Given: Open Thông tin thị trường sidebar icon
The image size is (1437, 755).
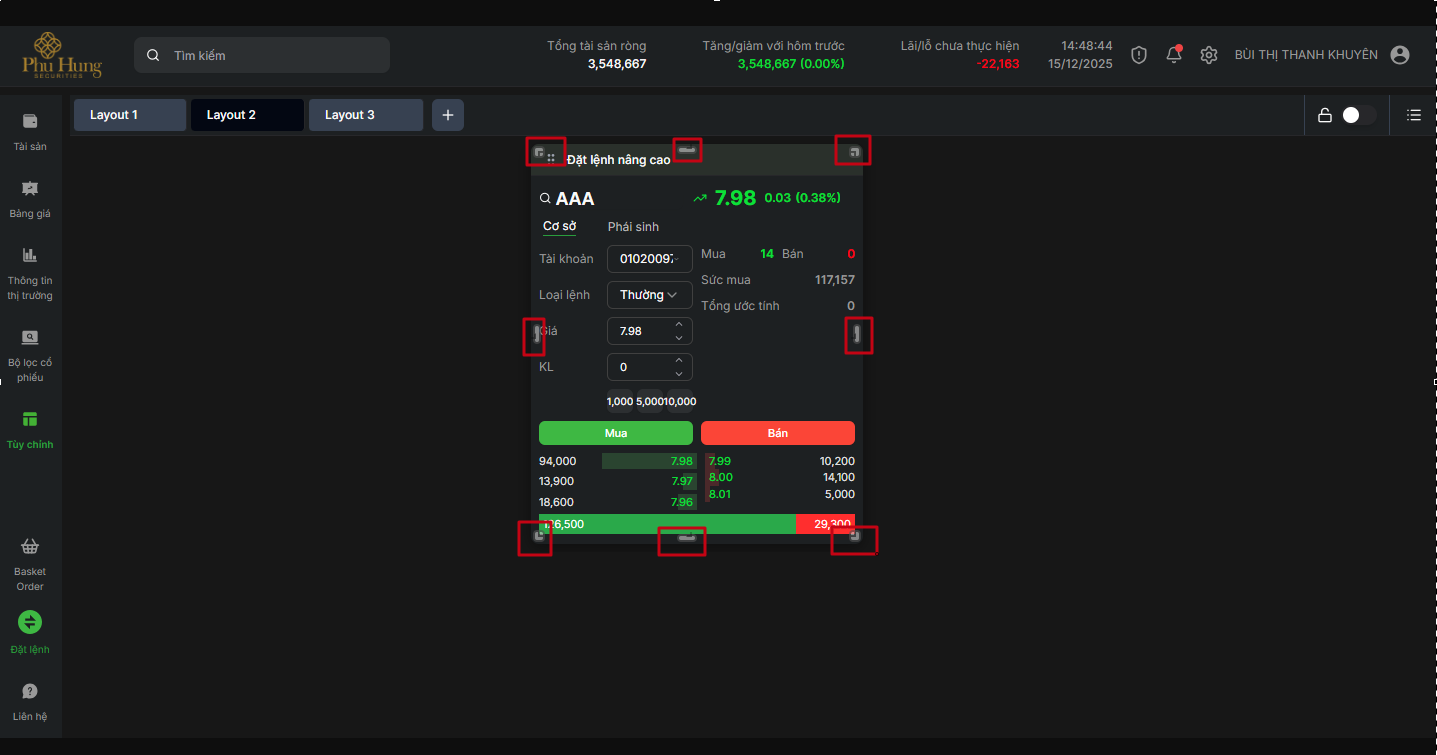Looking at the screenshot, I should (30, 256).
